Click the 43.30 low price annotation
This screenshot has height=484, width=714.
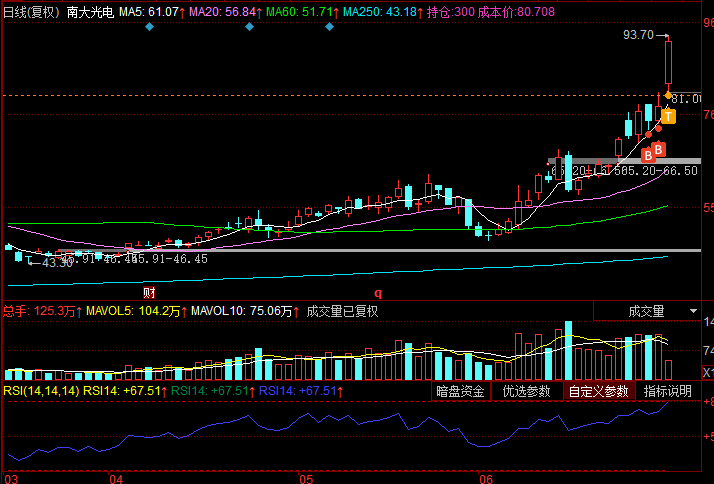pos(57,263)
